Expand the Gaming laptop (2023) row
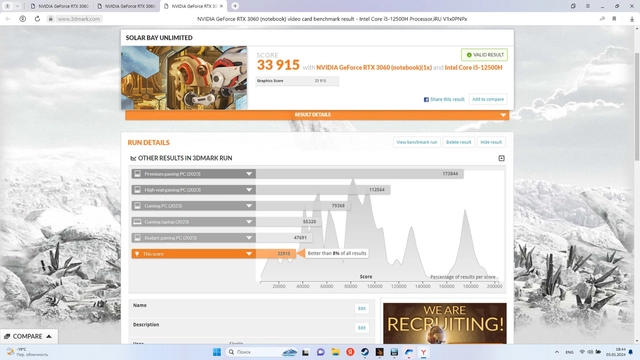Image resolution: width=640 pixels, height=360 pixels. pyautogui.click(x=193, y=222)
